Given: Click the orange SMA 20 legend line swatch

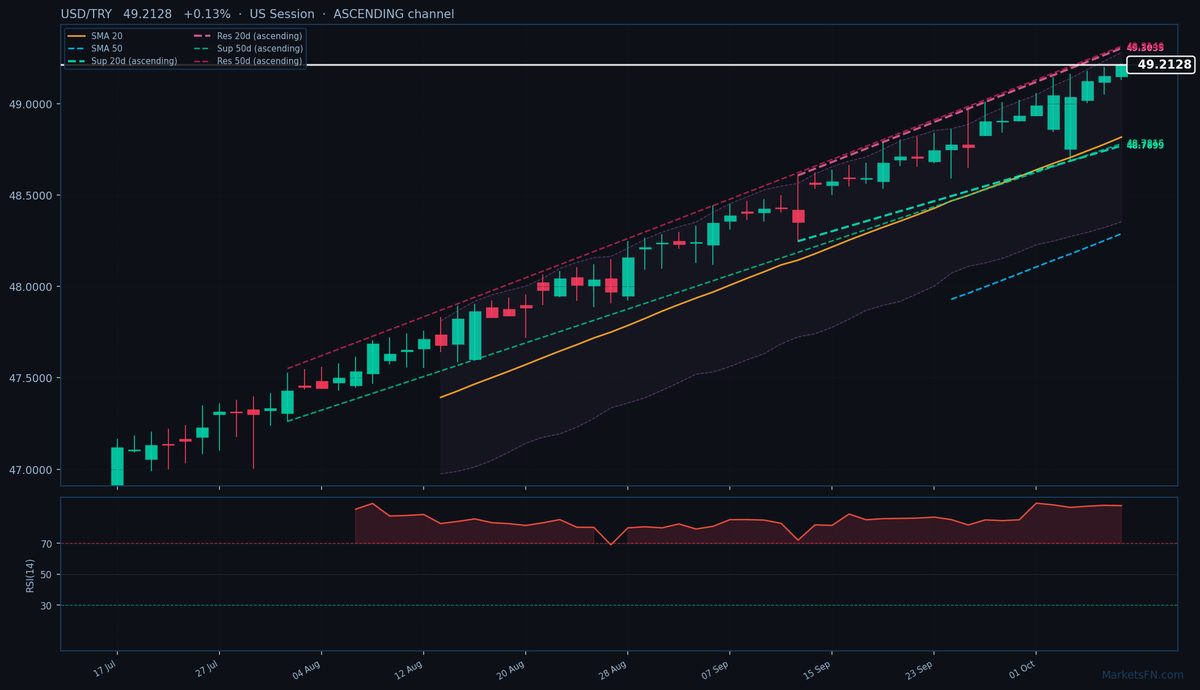Looking at the screenshot, I should (75, 36).
